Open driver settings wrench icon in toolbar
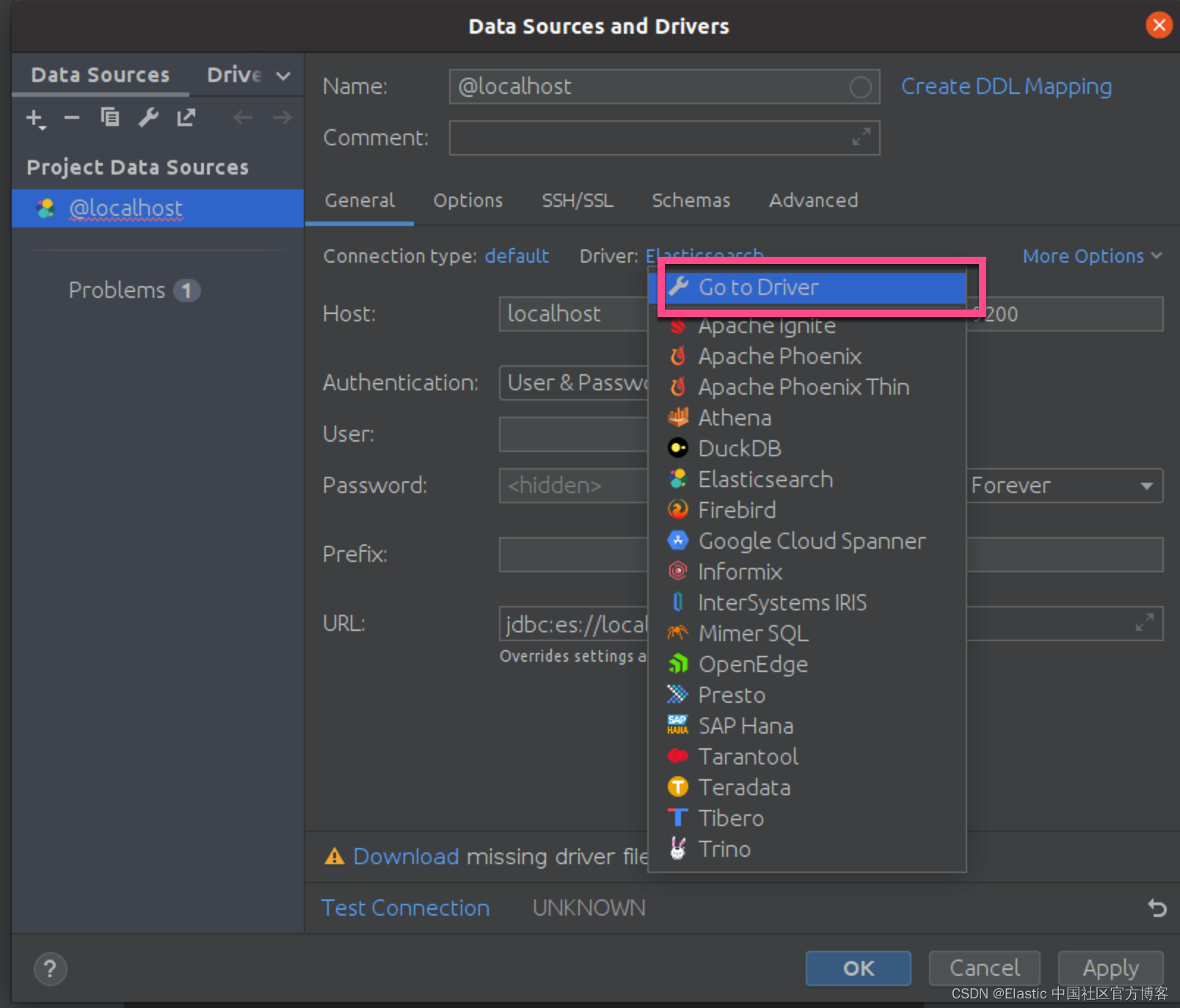Screen dimensions: 1180x1008 [x=148, y=117]
